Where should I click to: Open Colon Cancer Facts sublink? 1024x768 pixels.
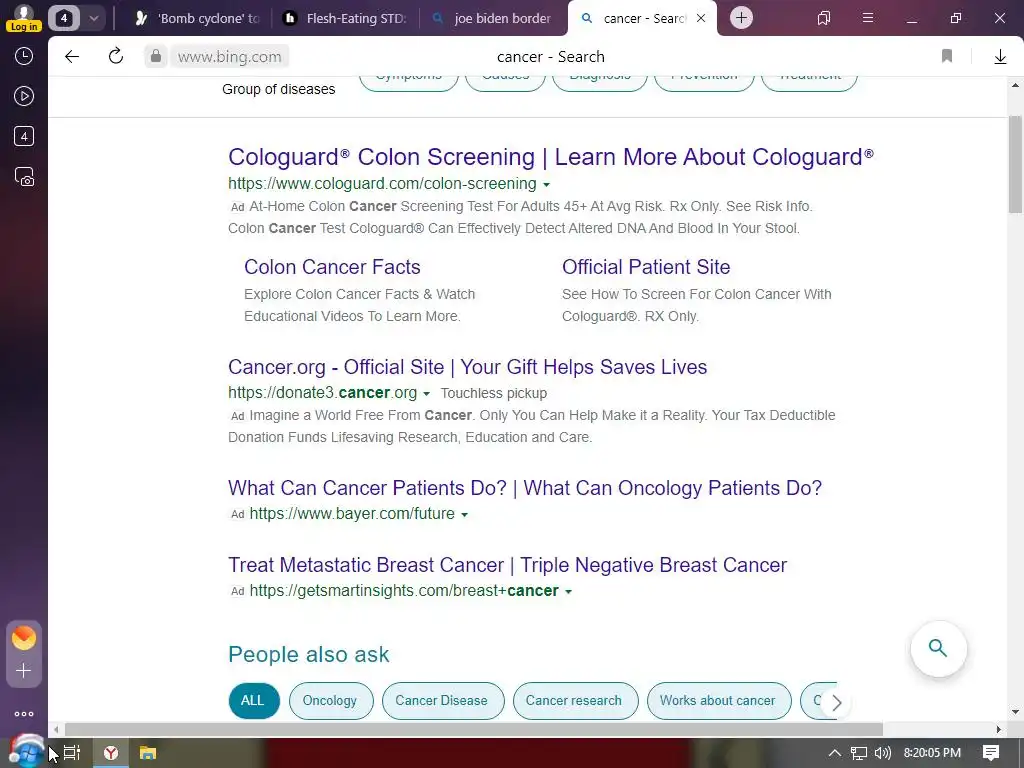point(332,267)
